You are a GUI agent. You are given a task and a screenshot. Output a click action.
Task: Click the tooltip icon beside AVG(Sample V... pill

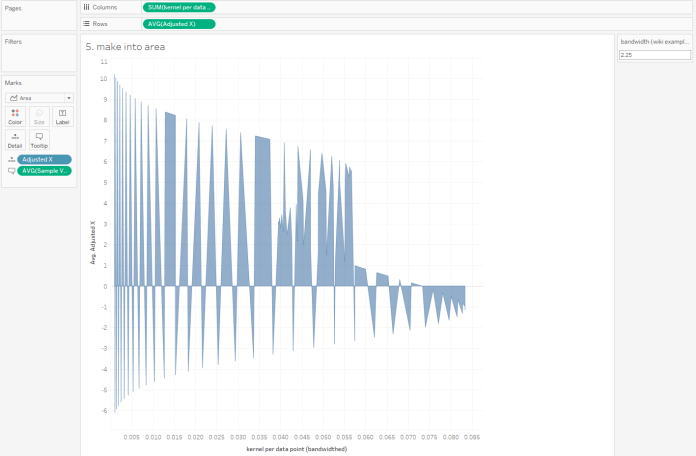tap(10, 171)
